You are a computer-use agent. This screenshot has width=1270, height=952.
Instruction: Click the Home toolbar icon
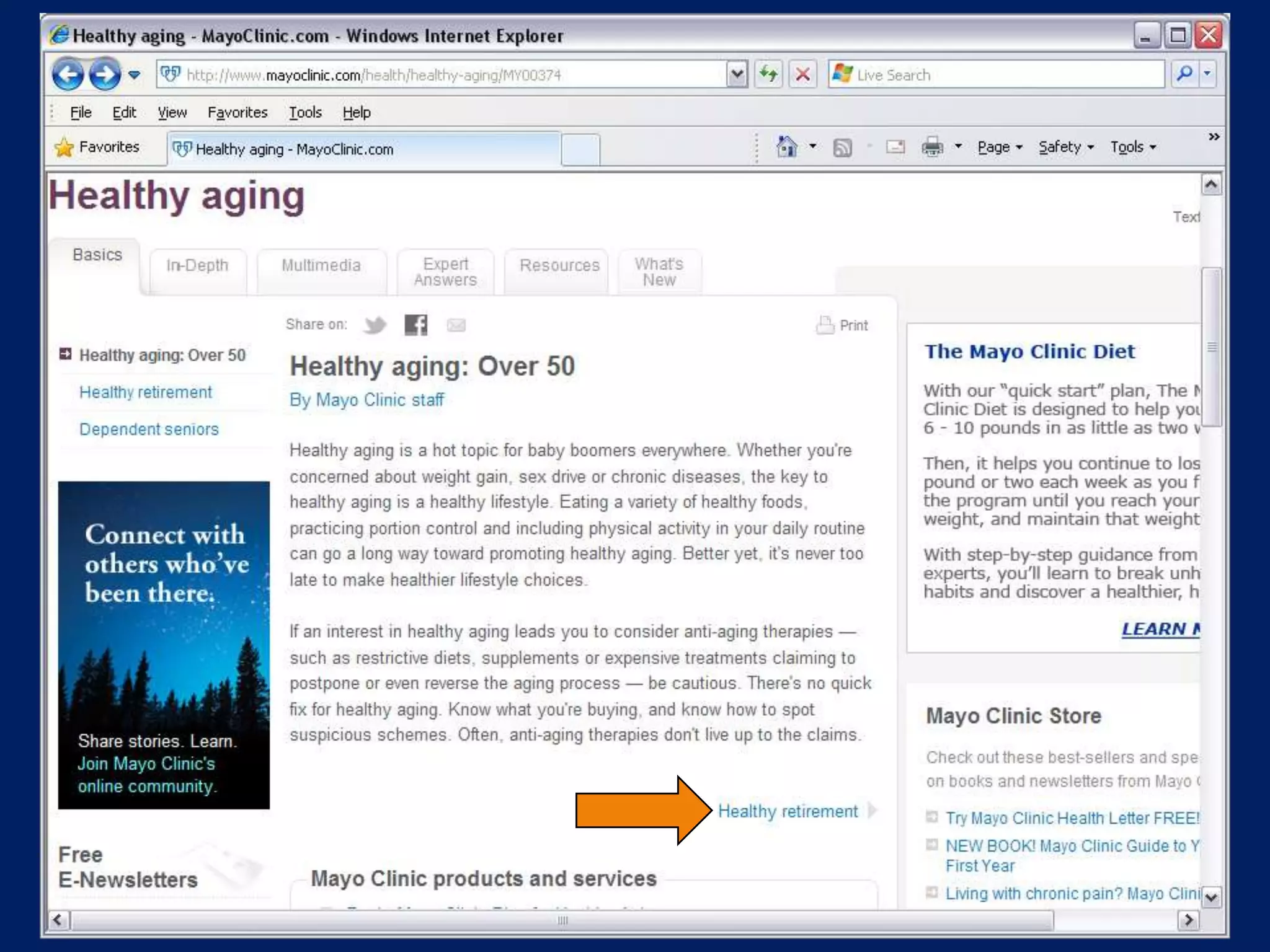(787, 148)
